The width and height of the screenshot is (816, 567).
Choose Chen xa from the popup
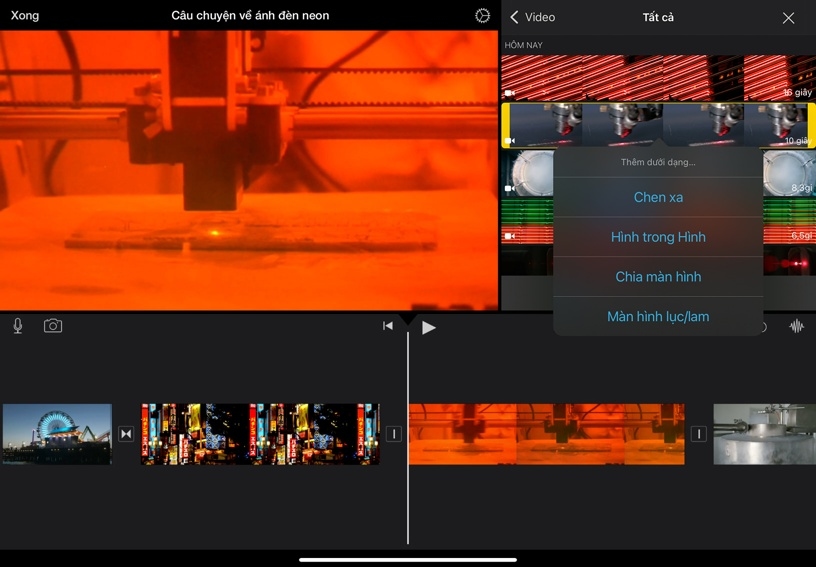coord(658,197)
